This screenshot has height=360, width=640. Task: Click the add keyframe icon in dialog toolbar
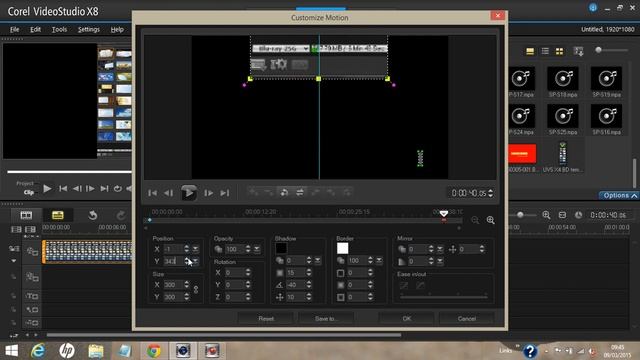(x=253, y=192)
